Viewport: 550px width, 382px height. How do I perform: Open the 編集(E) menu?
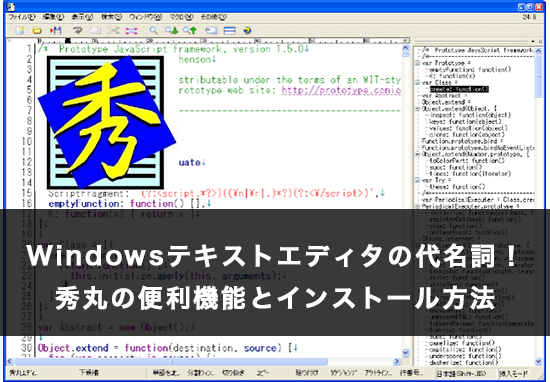click(x=53, y=17)
